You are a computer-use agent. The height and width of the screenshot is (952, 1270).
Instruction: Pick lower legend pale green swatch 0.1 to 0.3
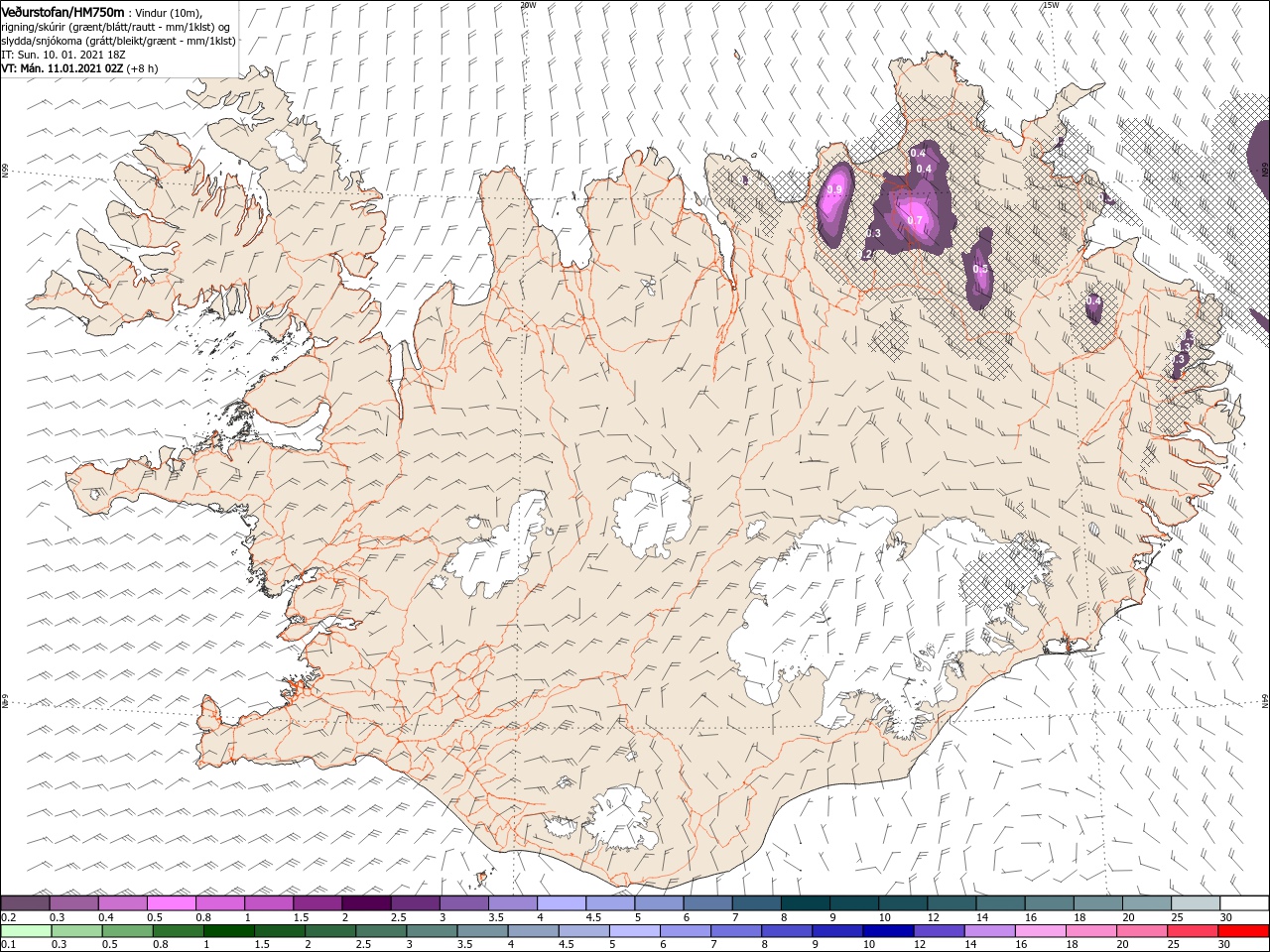26,931
